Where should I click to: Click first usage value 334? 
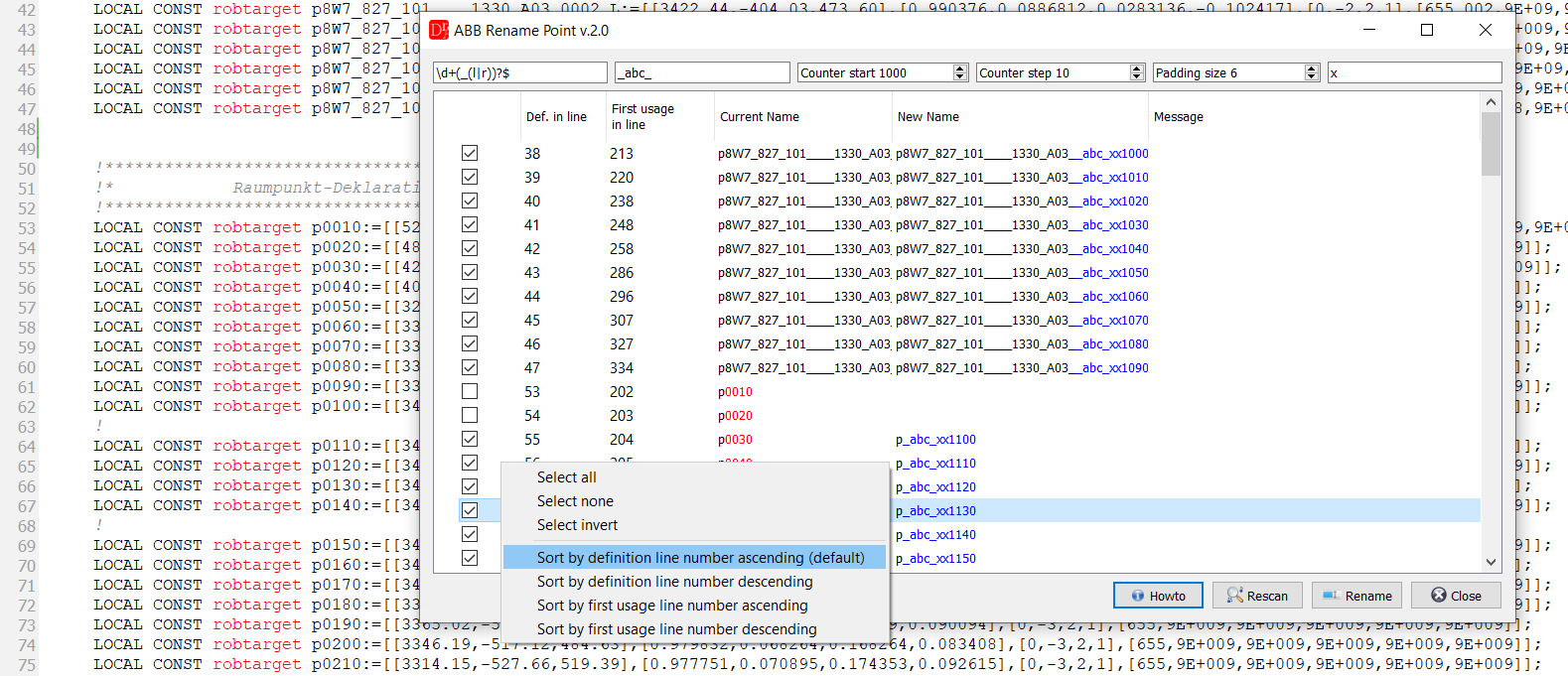(x=622, y=368)
